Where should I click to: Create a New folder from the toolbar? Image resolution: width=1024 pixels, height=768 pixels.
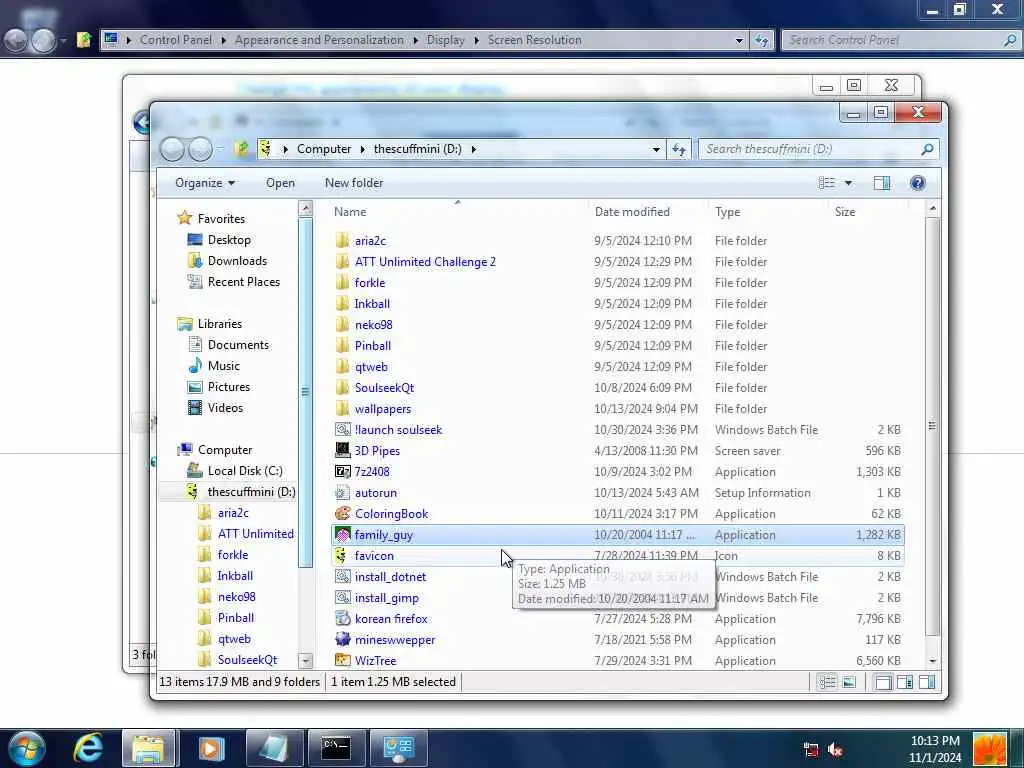(x=354, y=183)
